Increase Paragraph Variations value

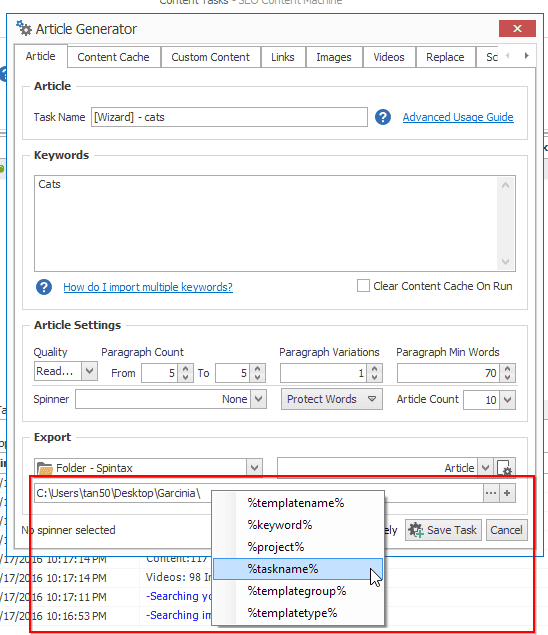point(375,369)
